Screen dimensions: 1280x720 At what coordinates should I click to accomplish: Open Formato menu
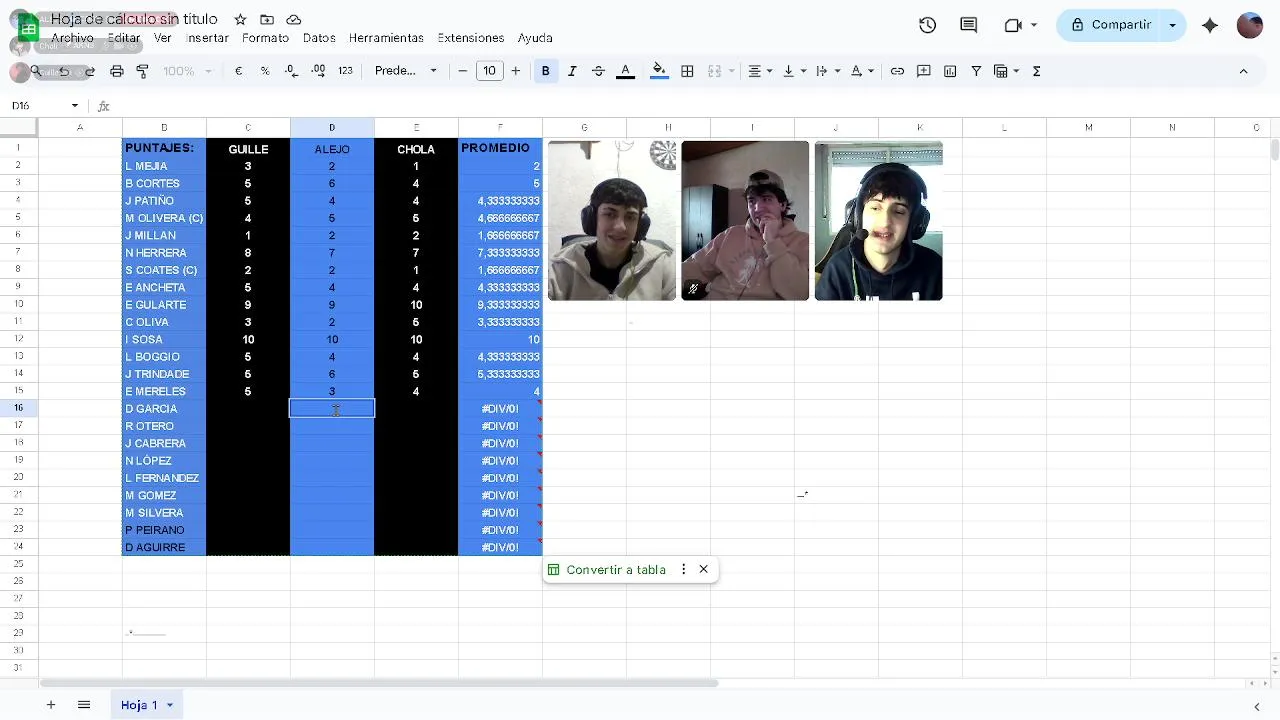265,38
